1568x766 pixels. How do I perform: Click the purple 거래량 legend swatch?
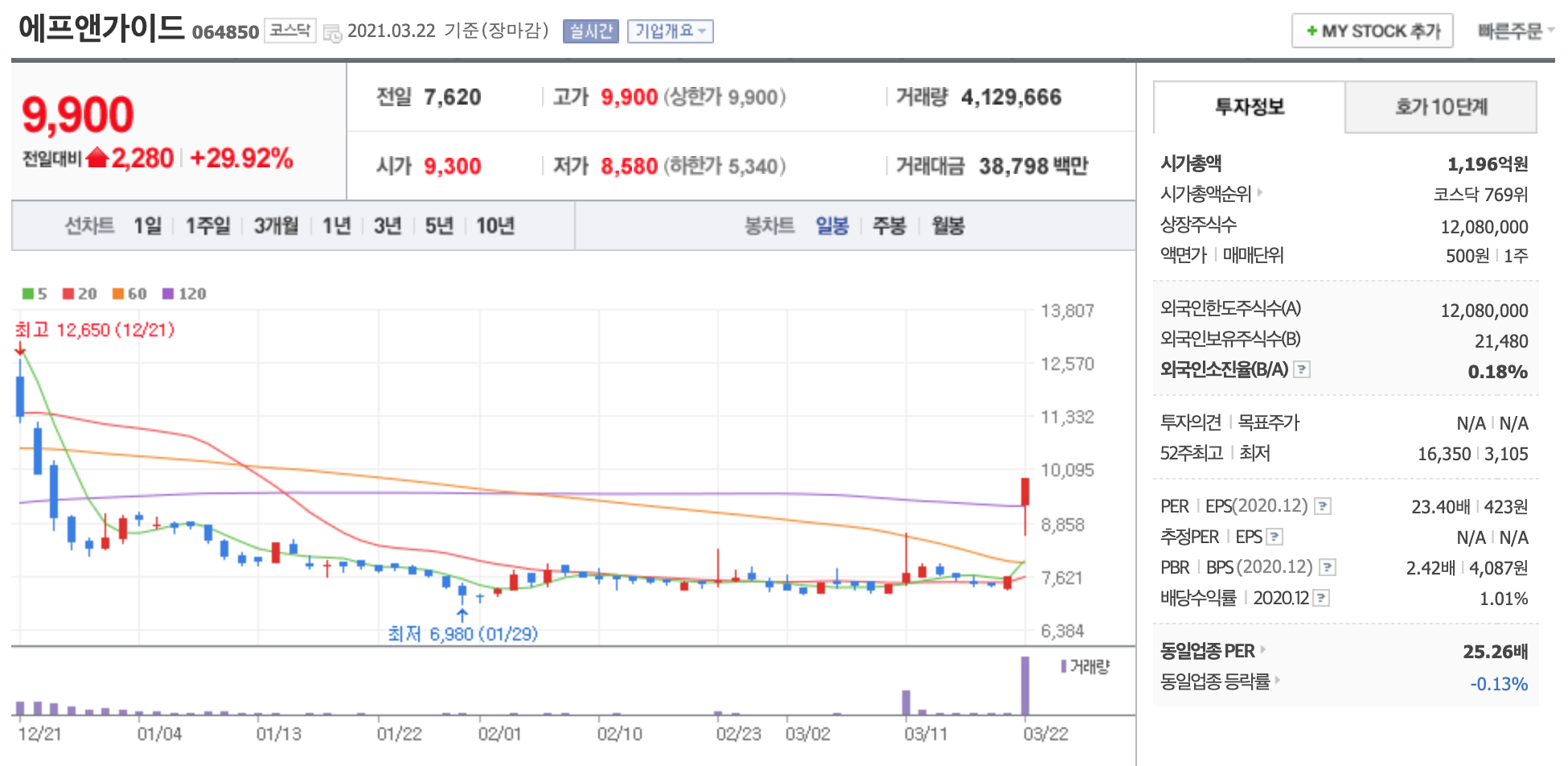[x=1064, y=666]
